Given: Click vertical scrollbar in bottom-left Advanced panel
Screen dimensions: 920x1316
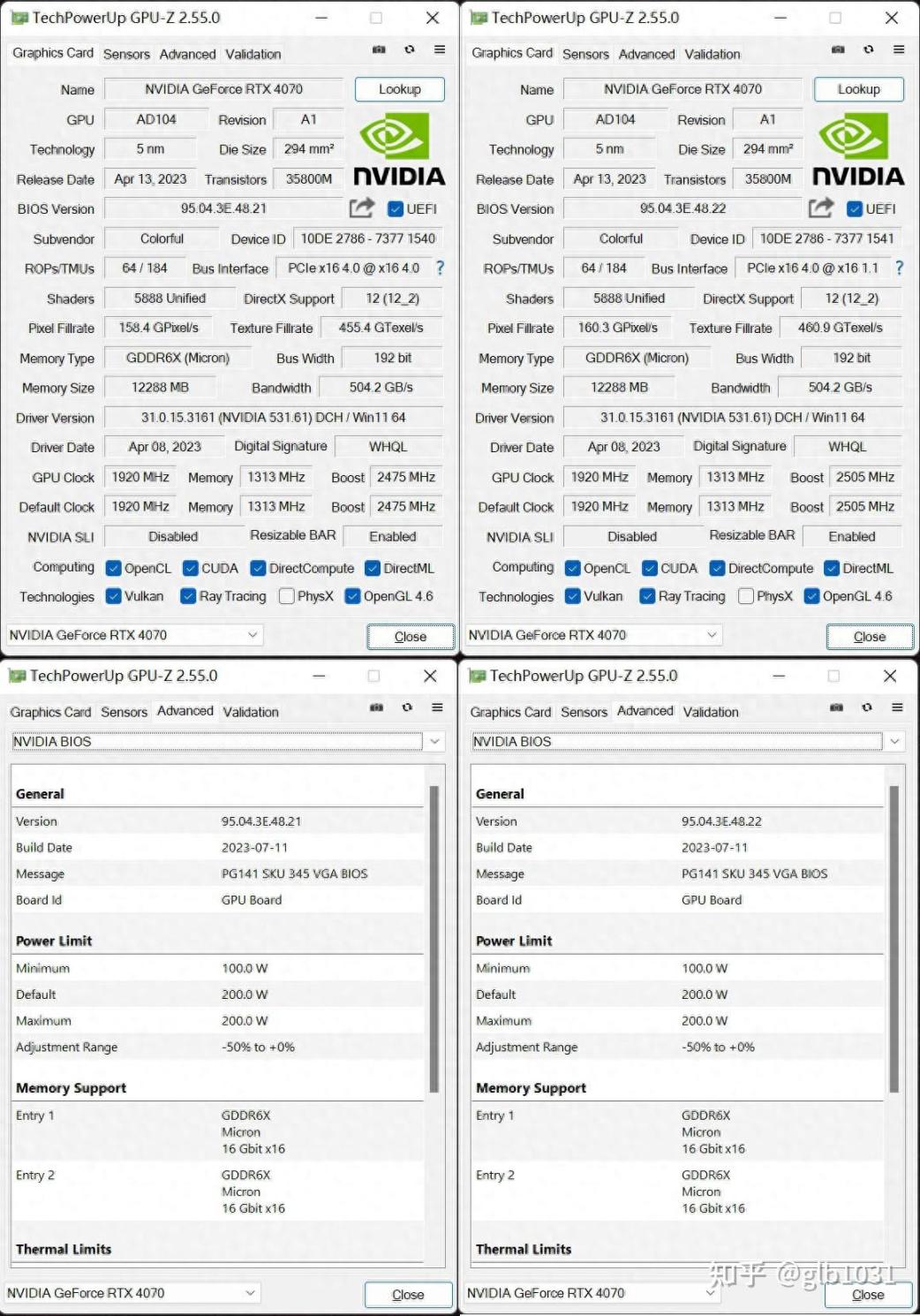Looking at the screenshot, I should coord(434,938).
